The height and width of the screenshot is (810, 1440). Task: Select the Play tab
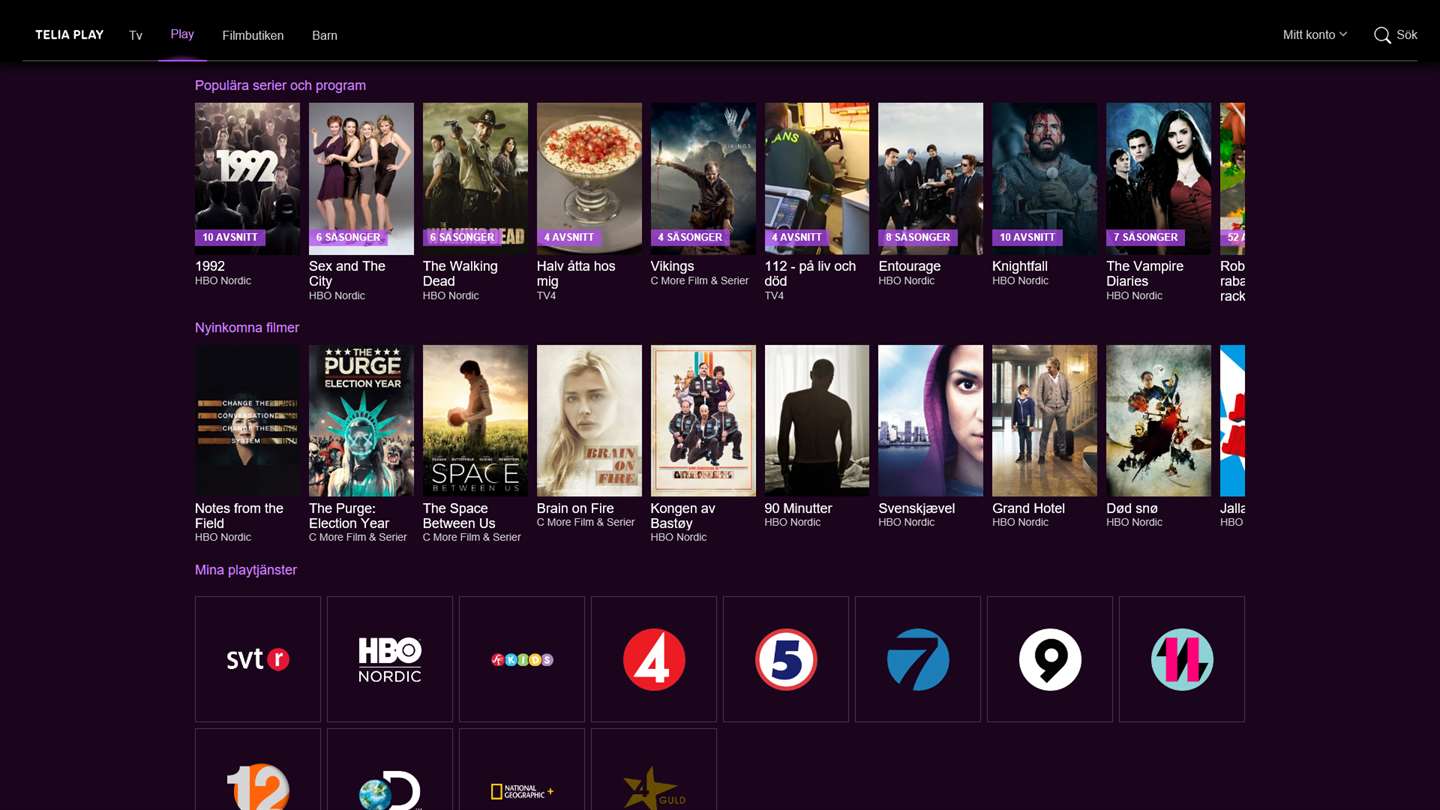[182, 34]
